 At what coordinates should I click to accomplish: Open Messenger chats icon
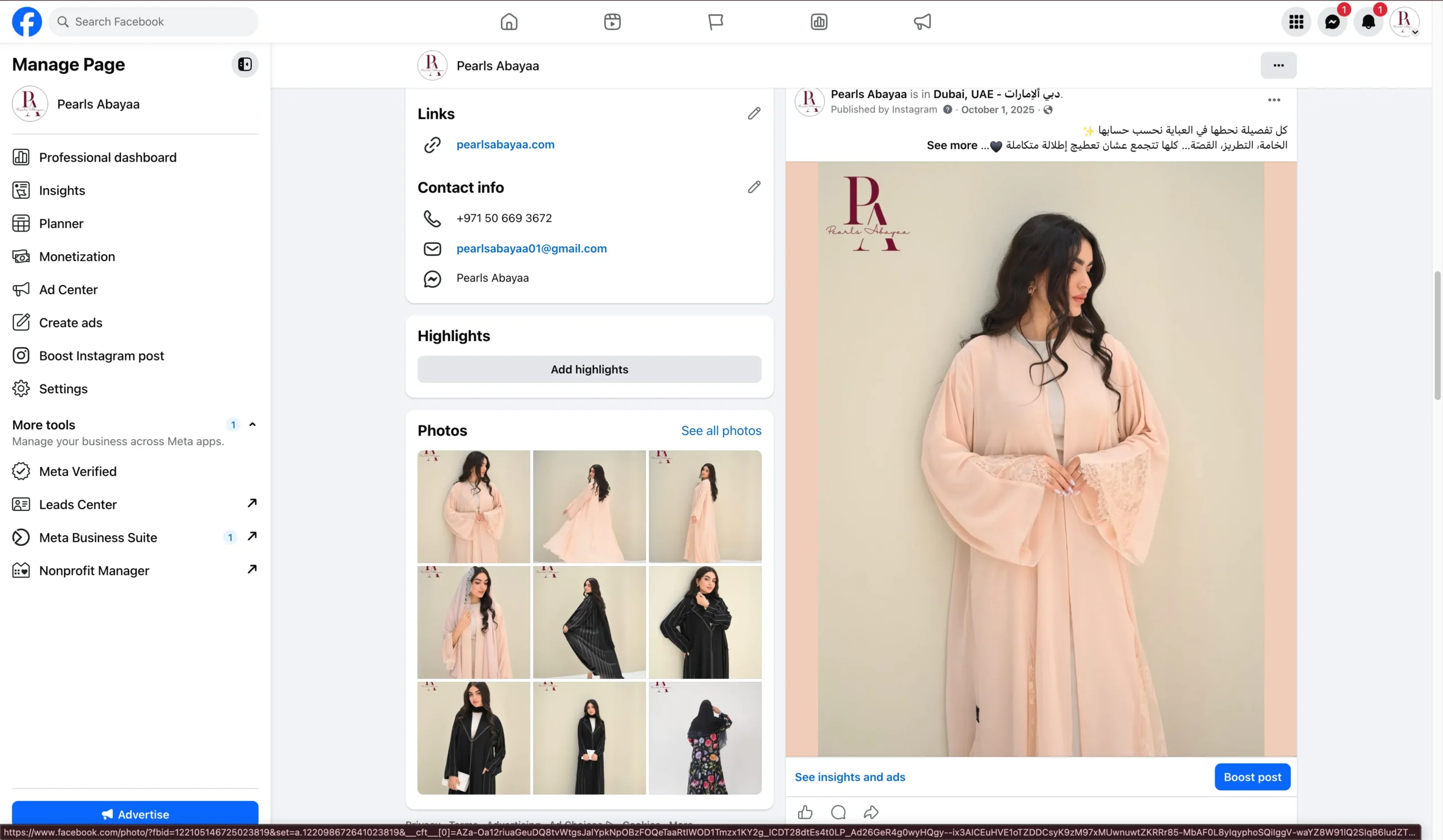(1332, 22)
